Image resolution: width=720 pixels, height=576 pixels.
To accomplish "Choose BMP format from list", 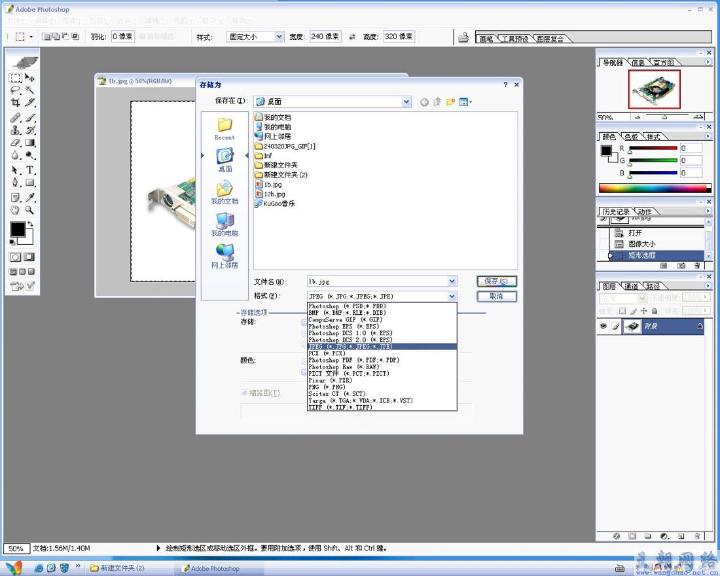I will [382, 313].
